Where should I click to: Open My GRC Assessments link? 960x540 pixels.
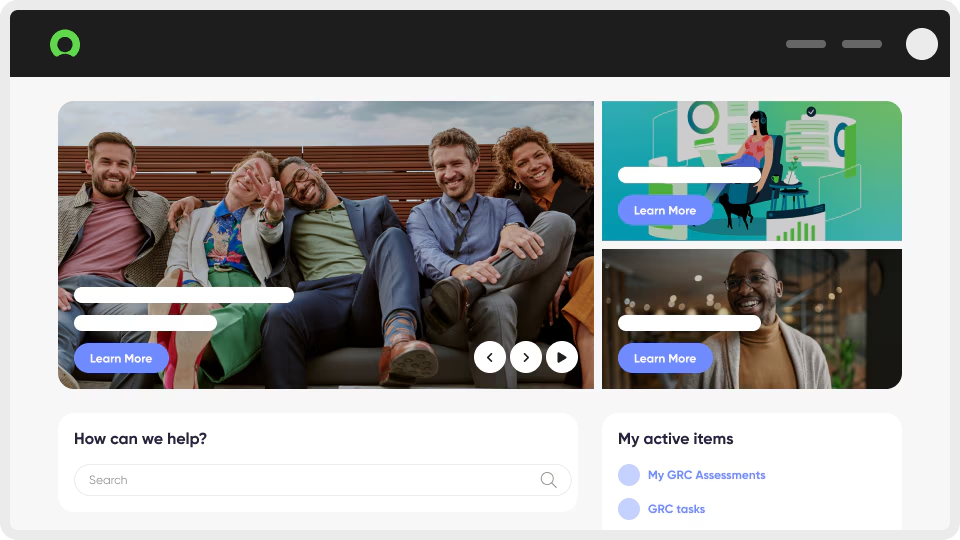point(707,475)
